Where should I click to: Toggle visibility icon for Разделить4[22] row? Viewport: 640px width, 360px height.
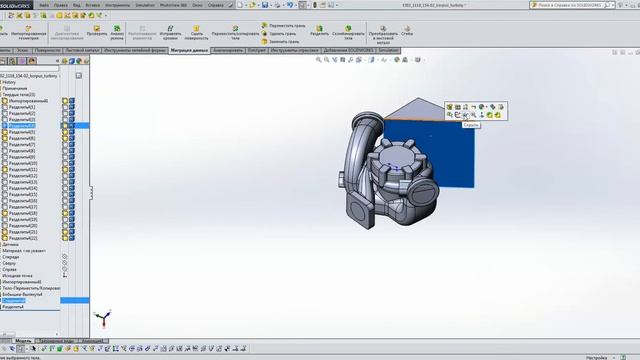click(65, 238)
